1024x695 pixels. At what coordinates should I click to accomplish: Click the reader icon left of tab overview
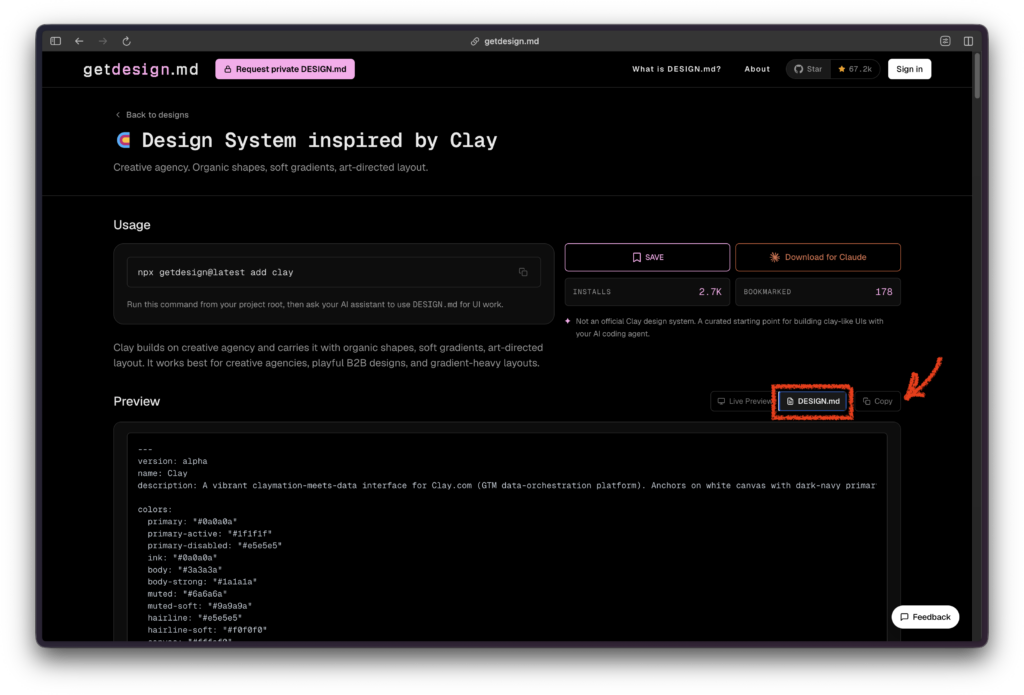point(945,41)
